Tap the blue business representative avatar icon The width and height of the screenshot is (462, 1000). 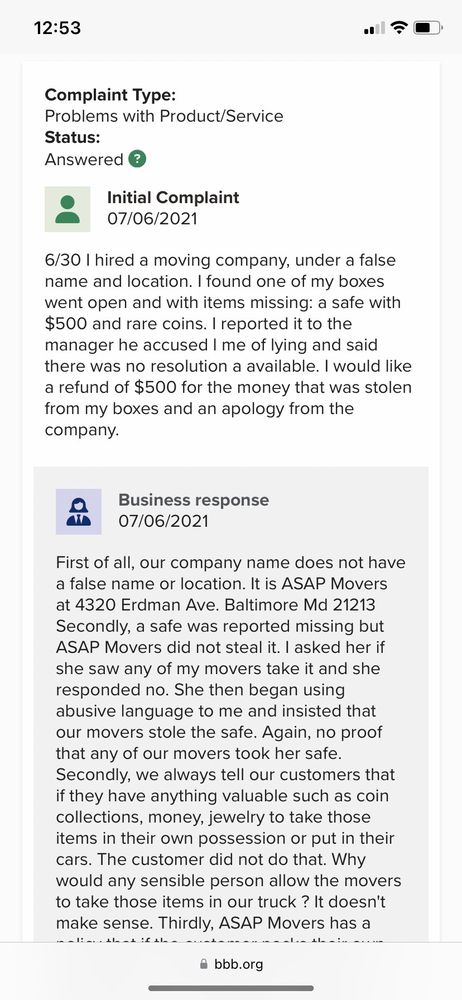pos(78,511)
